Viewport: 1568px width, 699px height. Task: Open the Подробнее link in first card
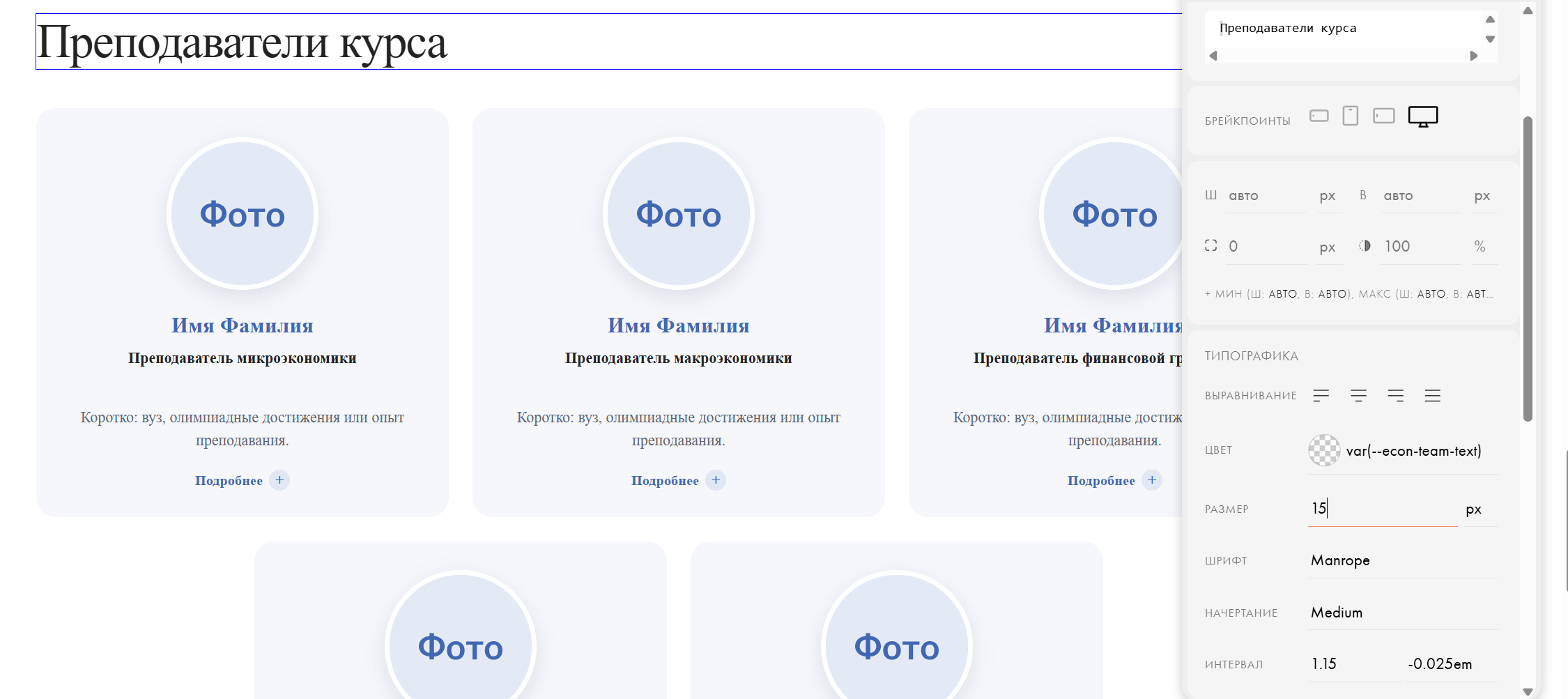(x=229, y=481)
